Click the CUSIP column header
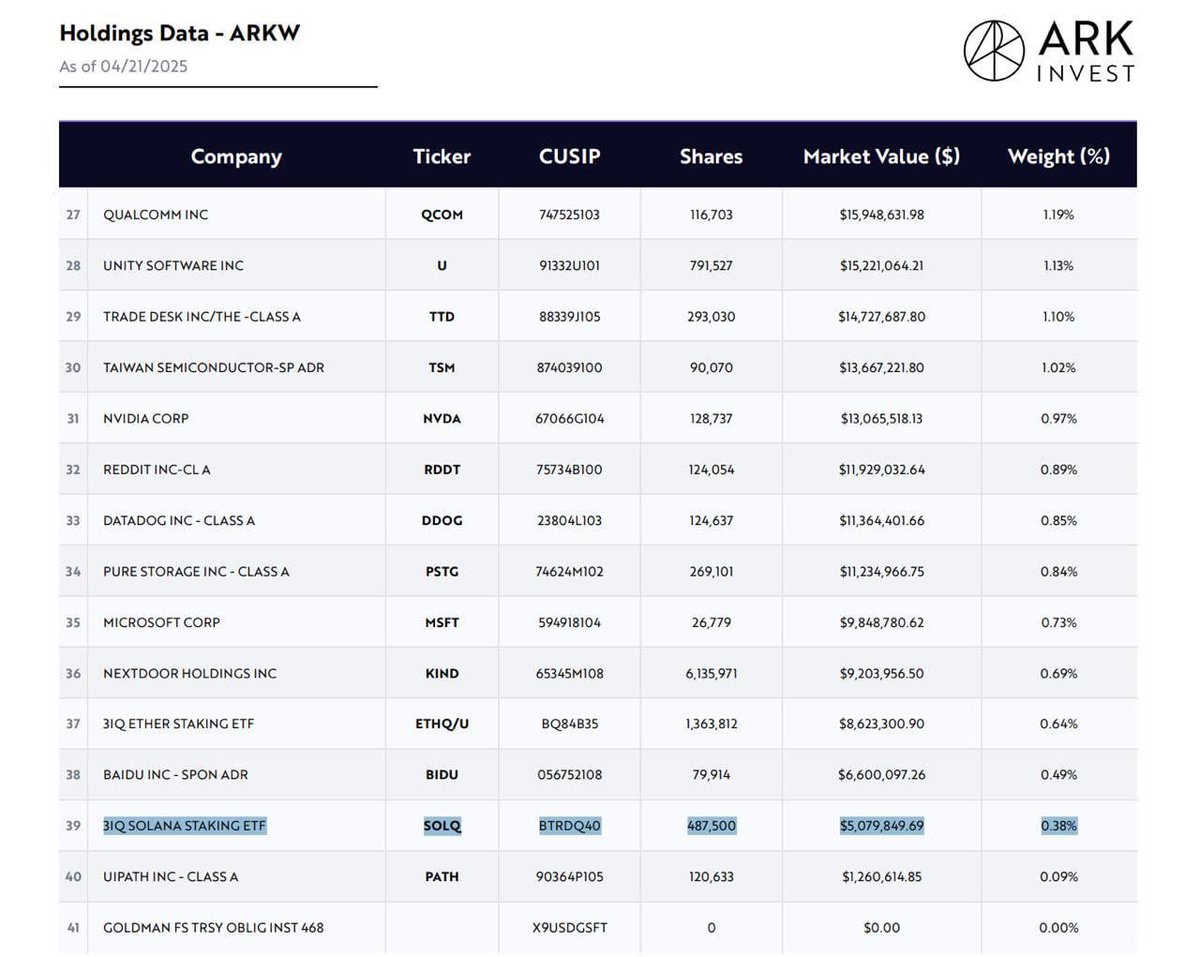 click(569, 156)
